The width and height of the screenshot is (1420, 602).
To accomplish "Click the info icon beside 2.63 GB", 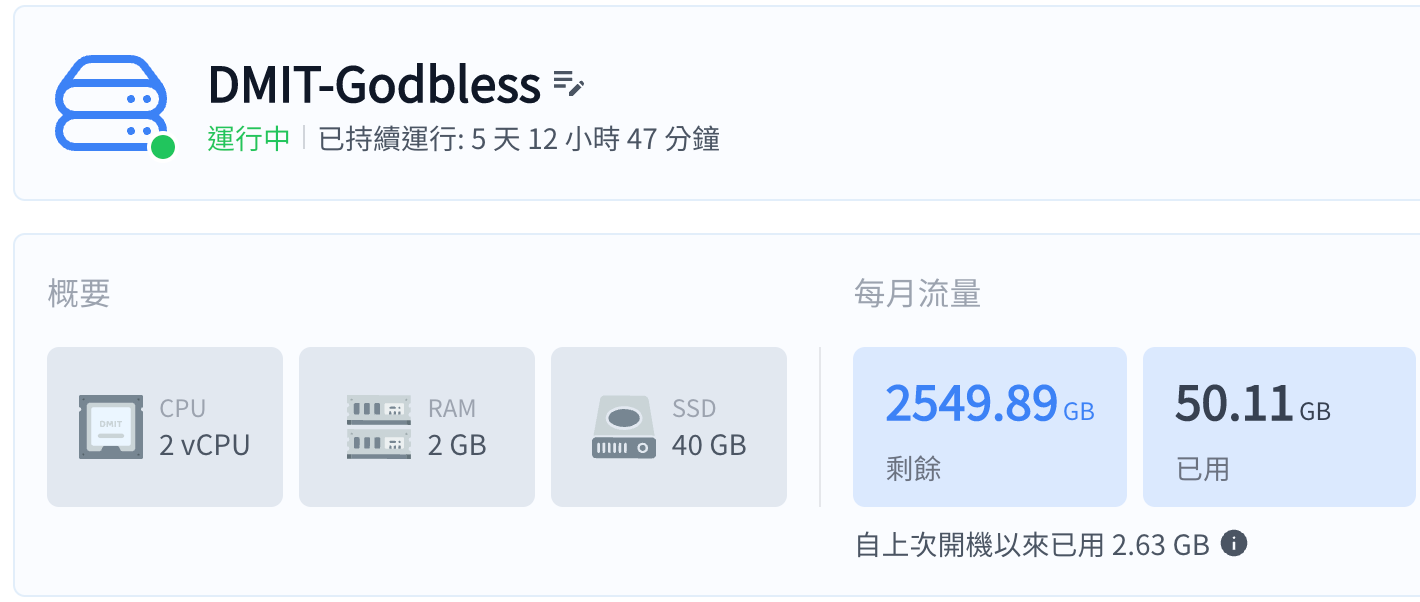I will tap(1234, 544).
